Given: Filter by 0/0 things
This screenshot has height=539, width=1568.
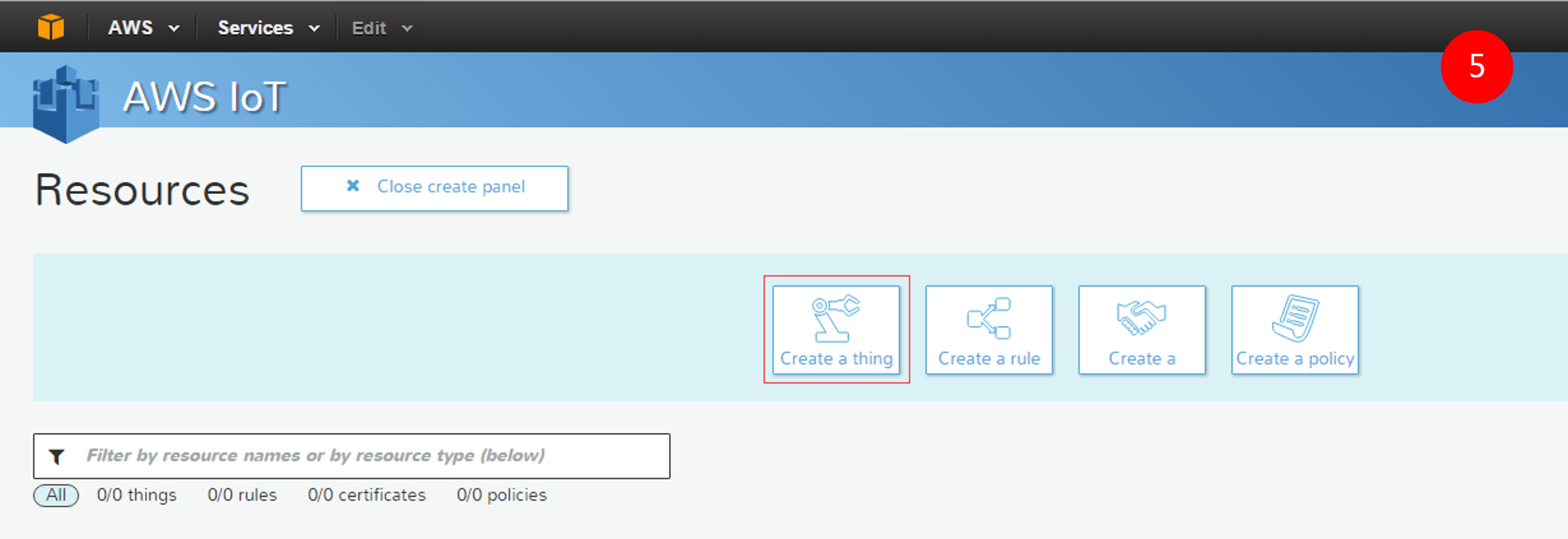Looking at the screenshot, I should click(x=136, y=495).
